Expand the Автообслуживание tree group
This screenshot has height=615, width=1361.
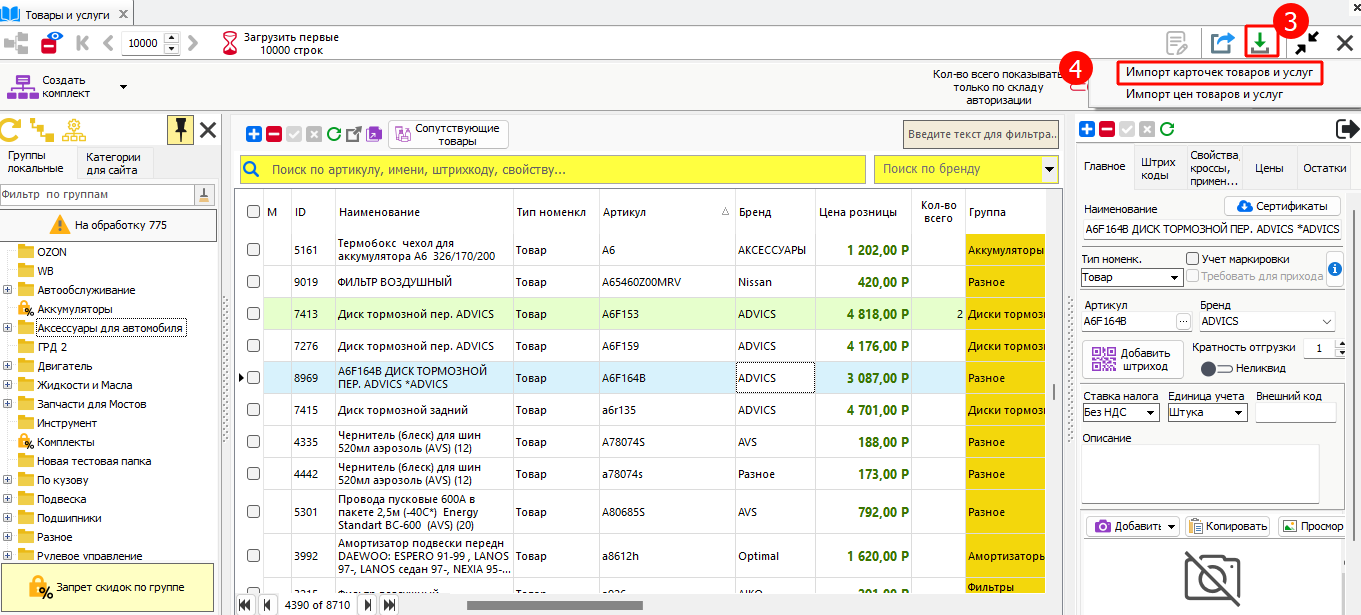tap(8, 290)
